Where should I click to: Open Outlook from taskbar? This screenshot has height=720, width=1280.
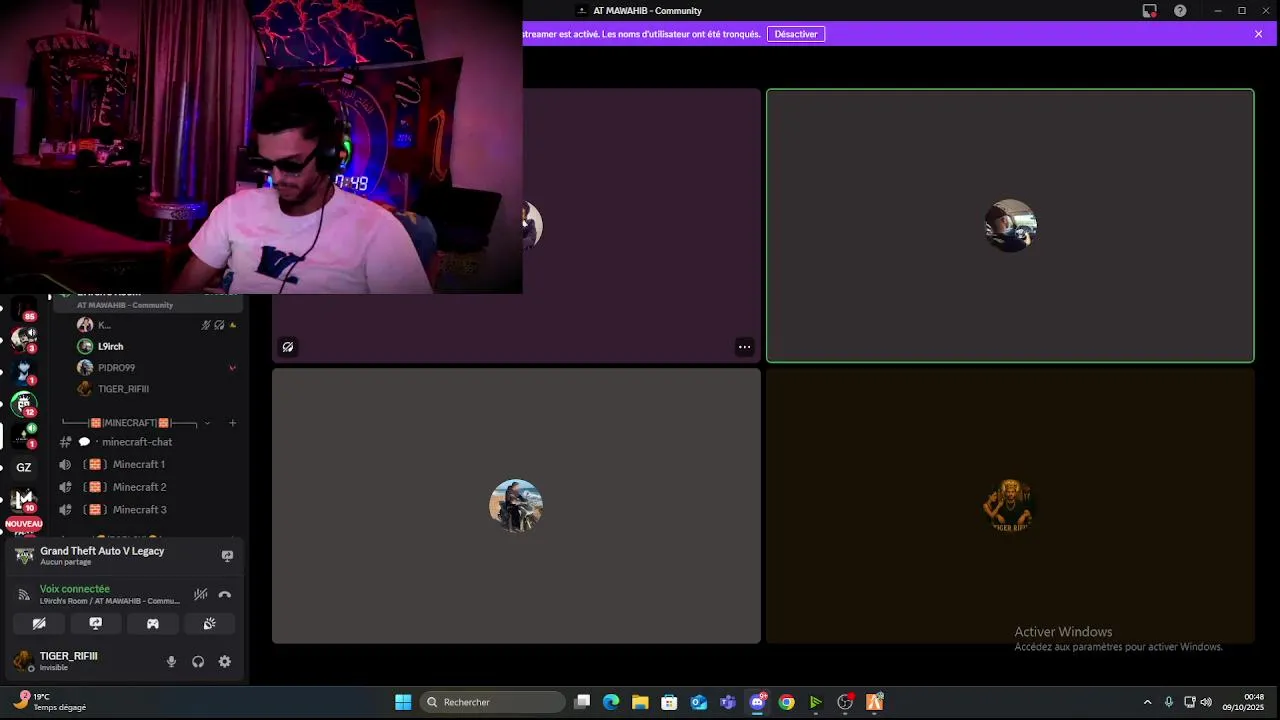click(698, 702)
